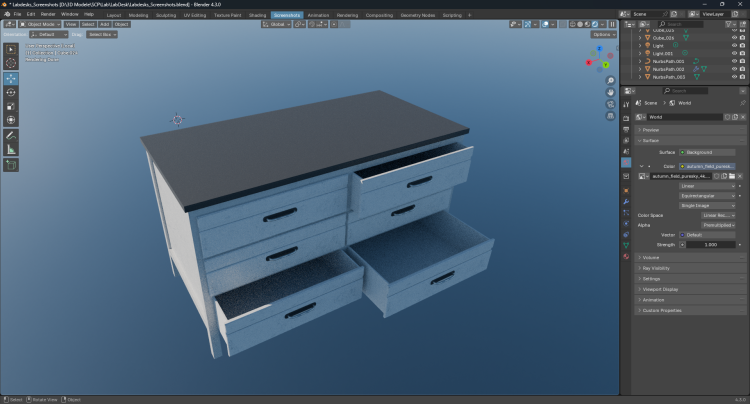This screenshot has height=404, width=750.
Task: Switch to the Shading workspace tab
Action: (258, 15)
